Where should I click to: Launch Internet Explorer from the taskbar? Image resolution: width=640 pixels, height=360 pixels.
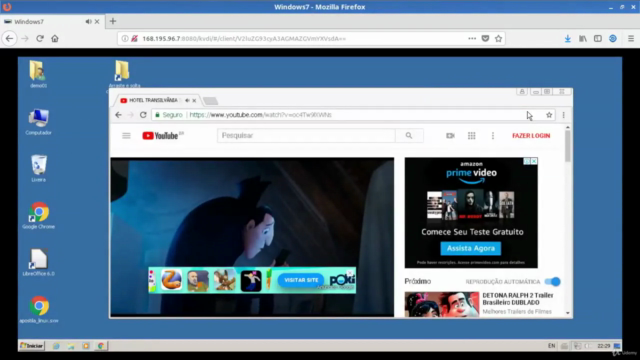click(56, 346)
